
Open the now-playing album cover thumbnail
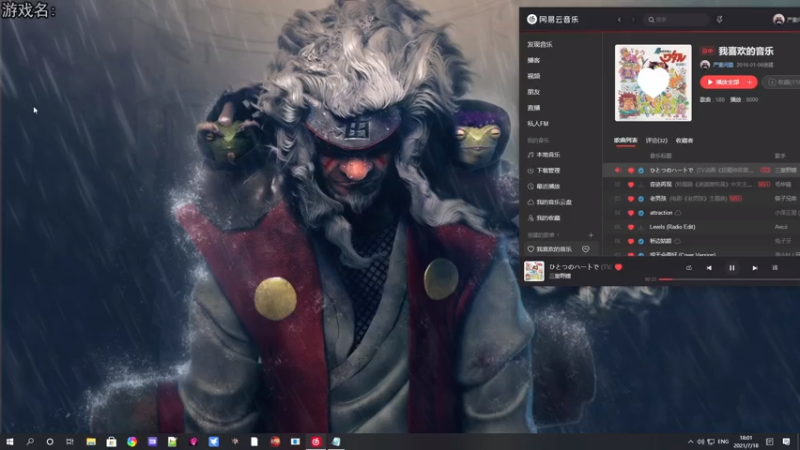point(534,271)
